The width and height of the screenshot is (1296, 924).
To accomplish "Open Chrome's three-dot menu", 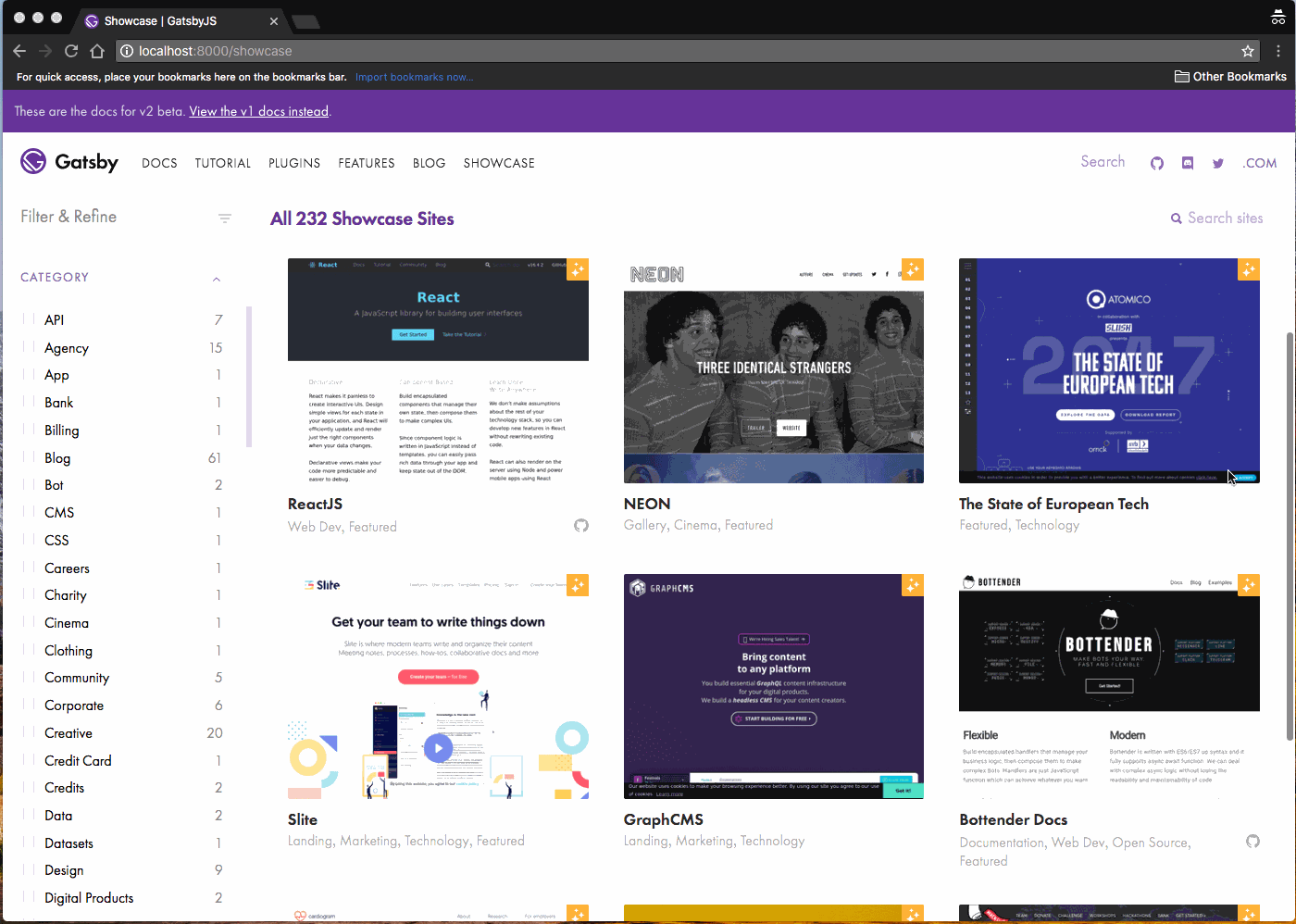I will (1278, 51).
